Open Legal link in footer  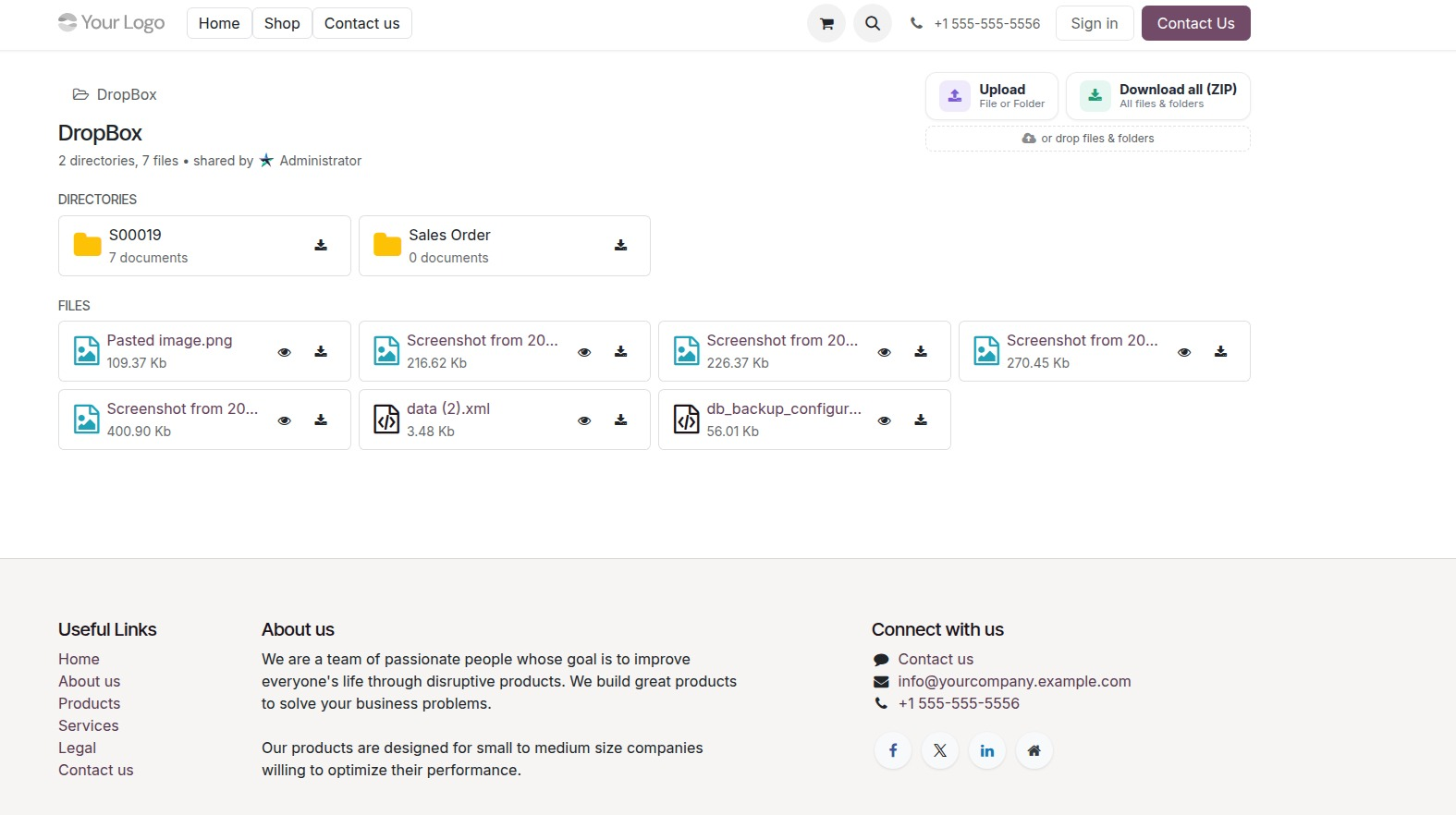77,748
